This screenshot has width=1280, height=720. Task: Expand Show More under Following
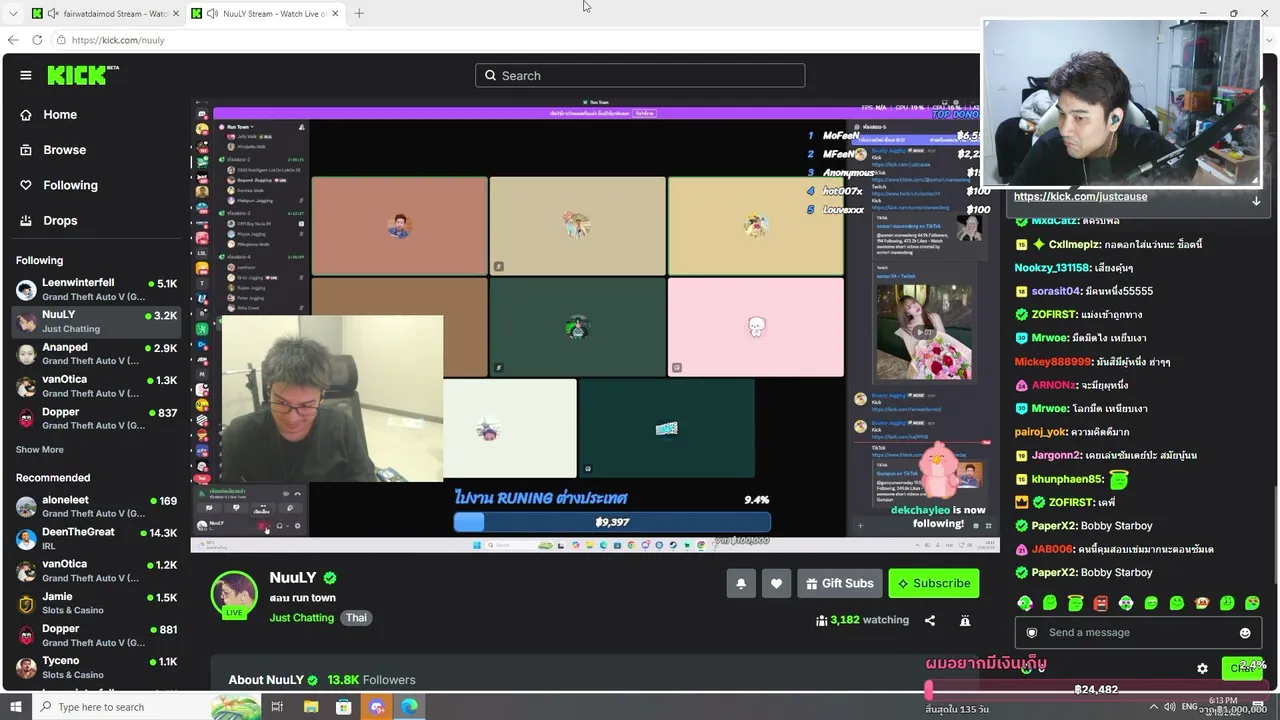tap(39, 450)
